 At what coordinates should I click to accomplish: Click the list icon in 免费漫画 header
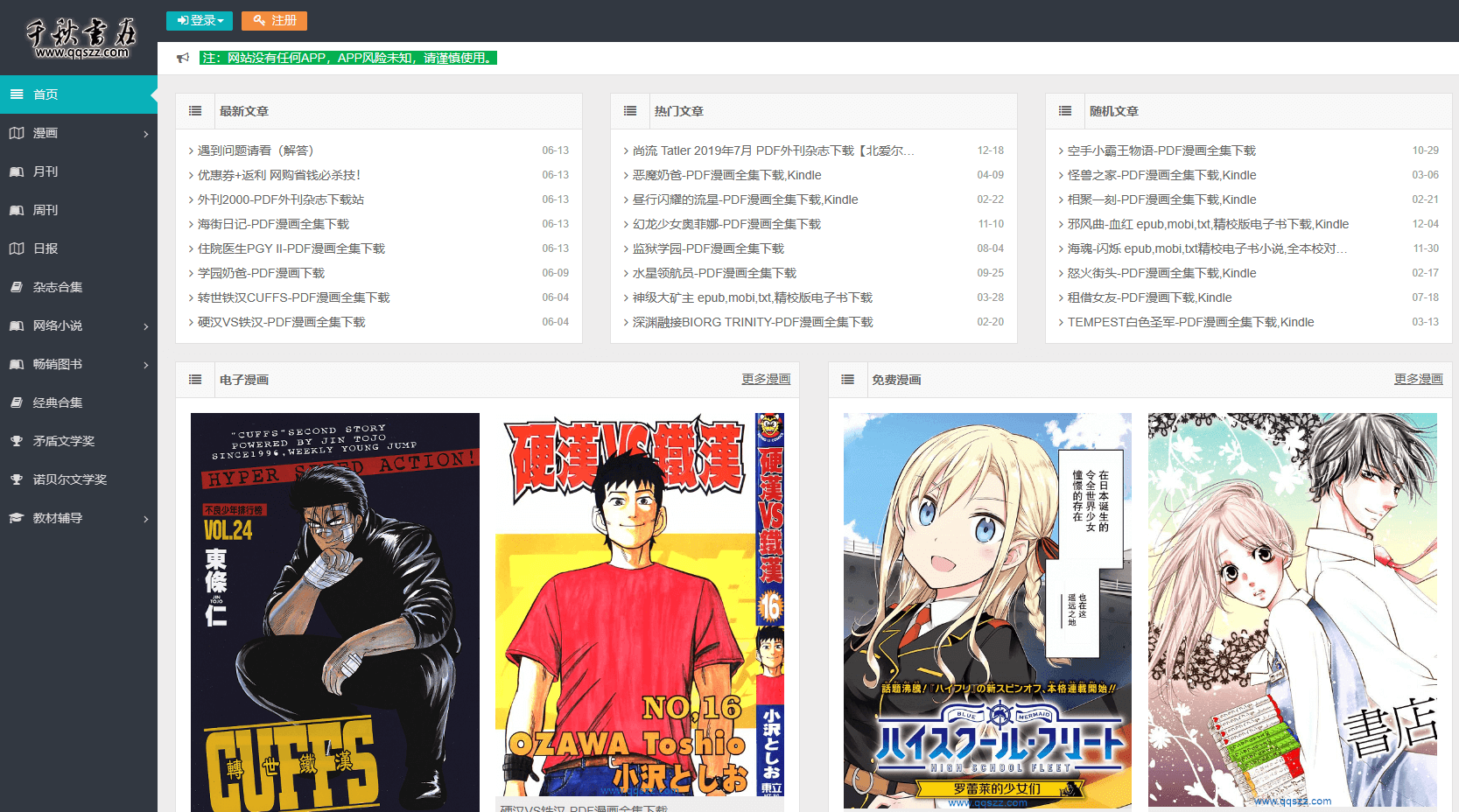[848, 380]
